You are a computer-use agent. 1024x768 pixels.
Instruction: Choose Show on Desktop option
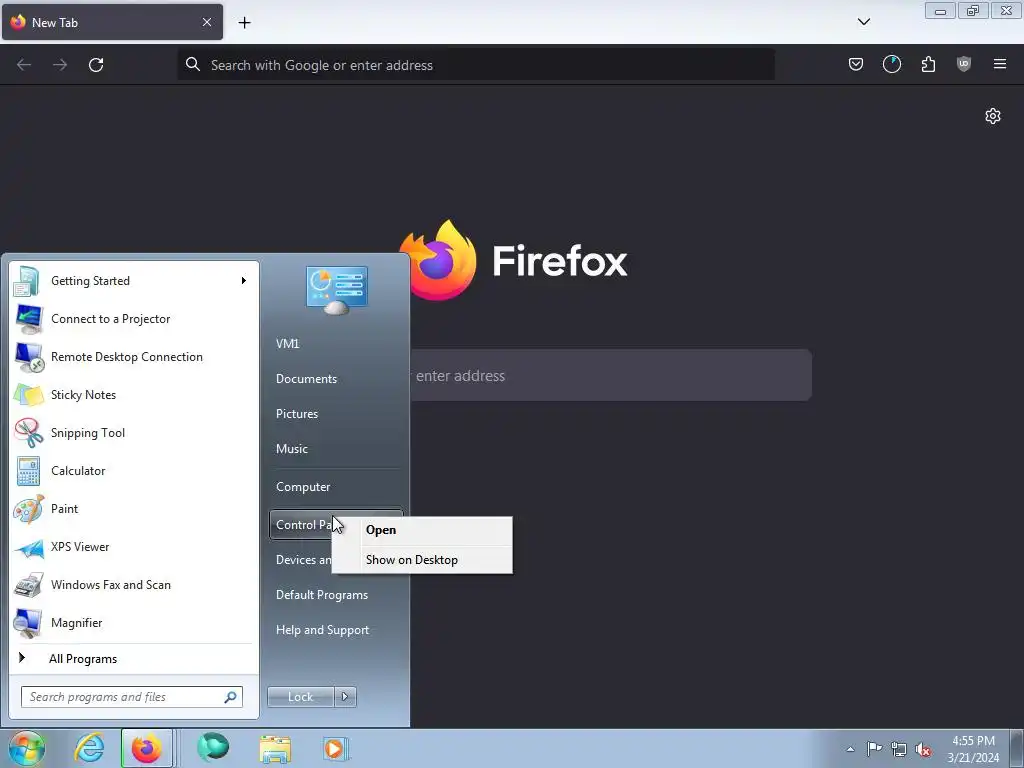click(x=423, y=560)
